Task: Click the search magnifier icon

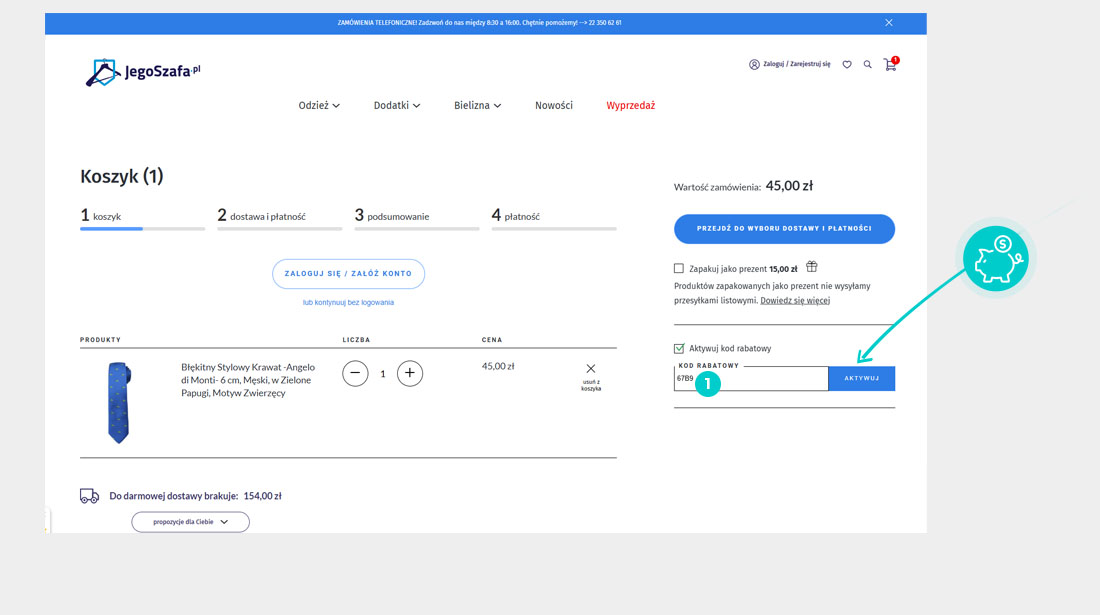Action: point(868,64)
